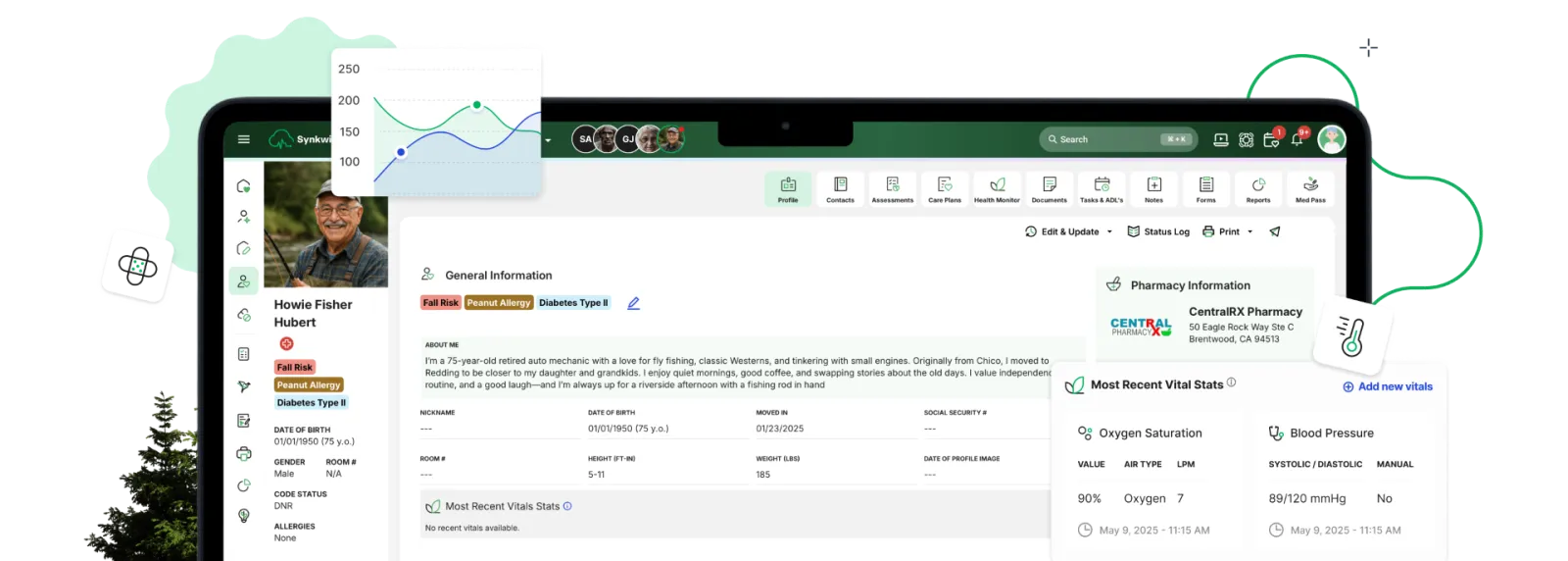The height and width of the screenshot is (561, 1568).
Task: Click the SA avatar in header
Action: [585, 139]
